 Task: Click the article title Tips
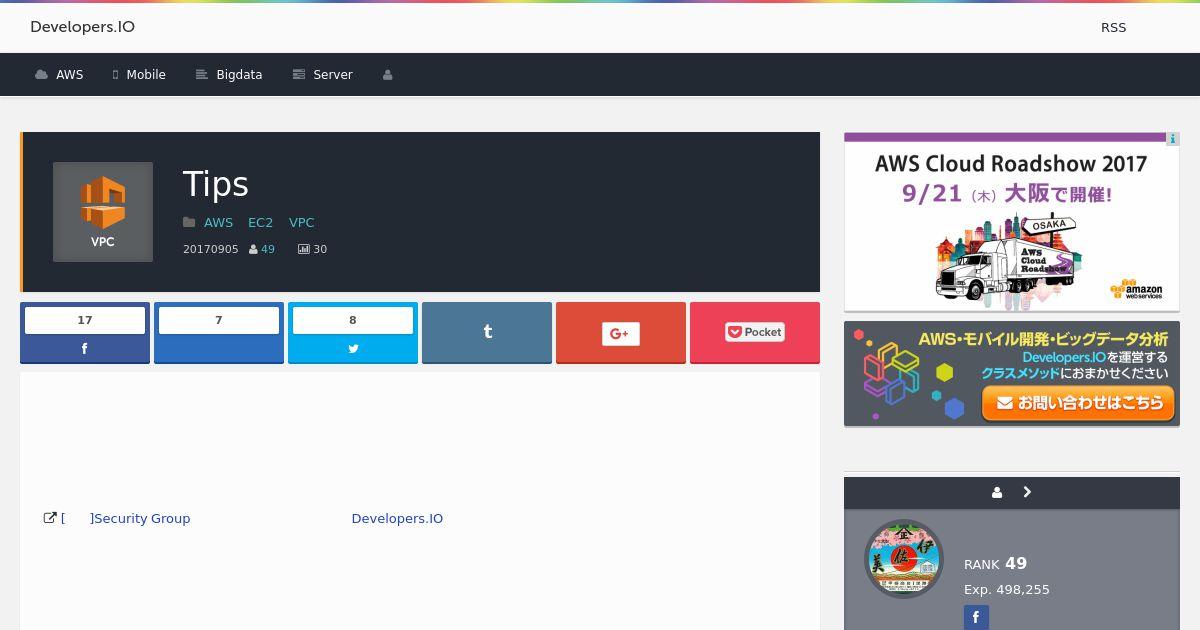coord(216,184)
